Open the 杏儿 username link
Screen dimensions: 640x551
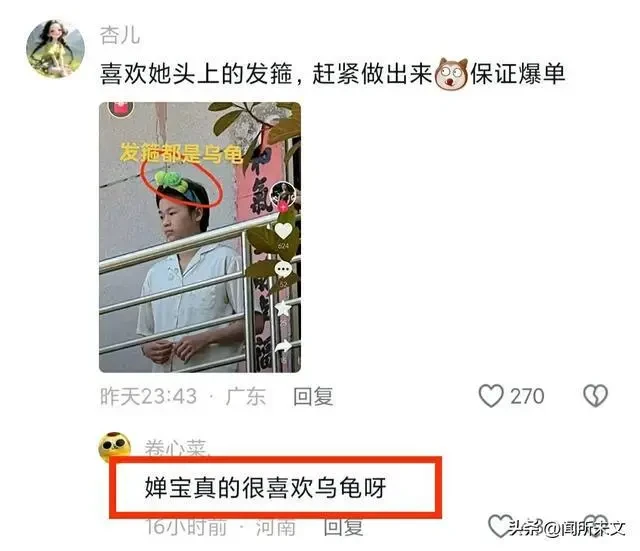click(x=120, y=35)
